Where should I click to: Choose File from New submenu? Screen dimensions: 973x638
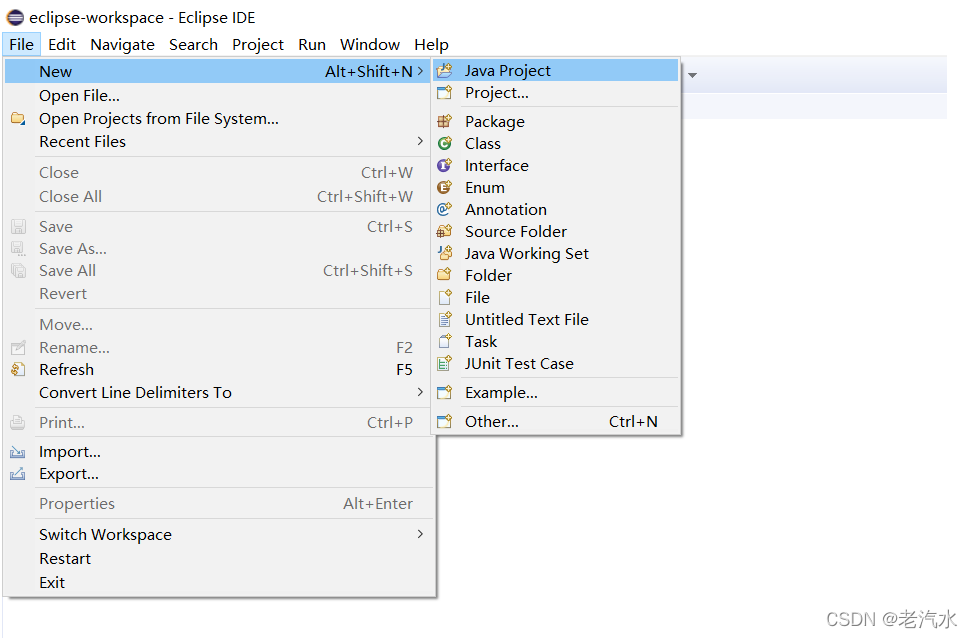click(x=557, y=297)
